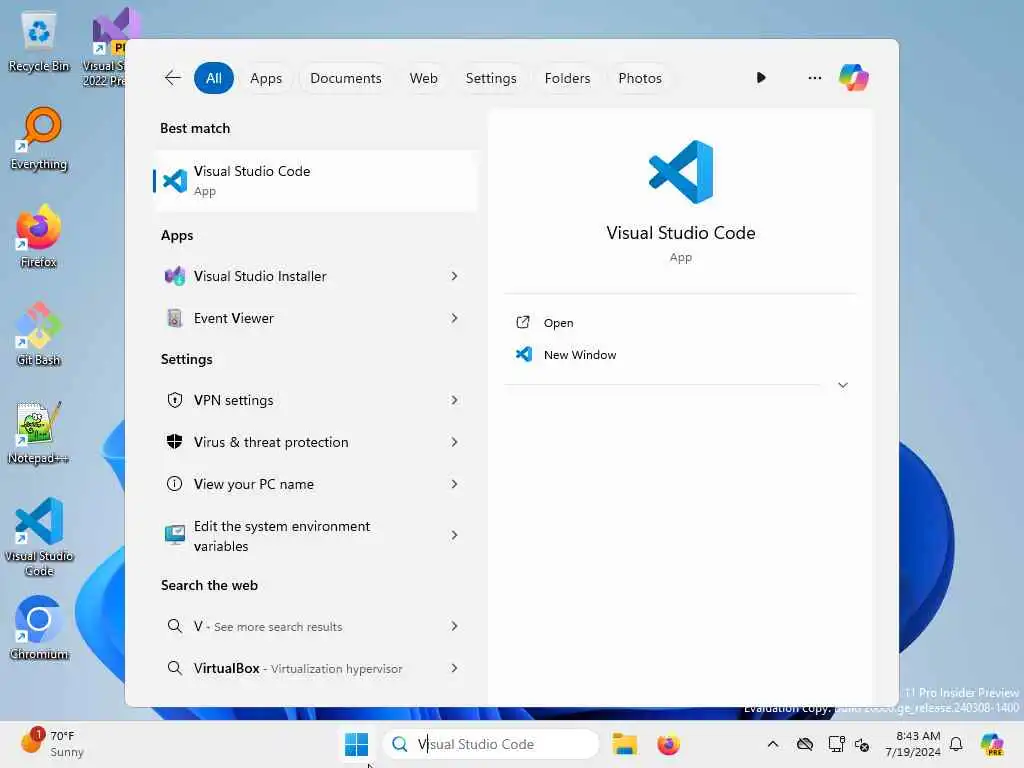Expand Event Viewer result chevron

coord(455,318)
